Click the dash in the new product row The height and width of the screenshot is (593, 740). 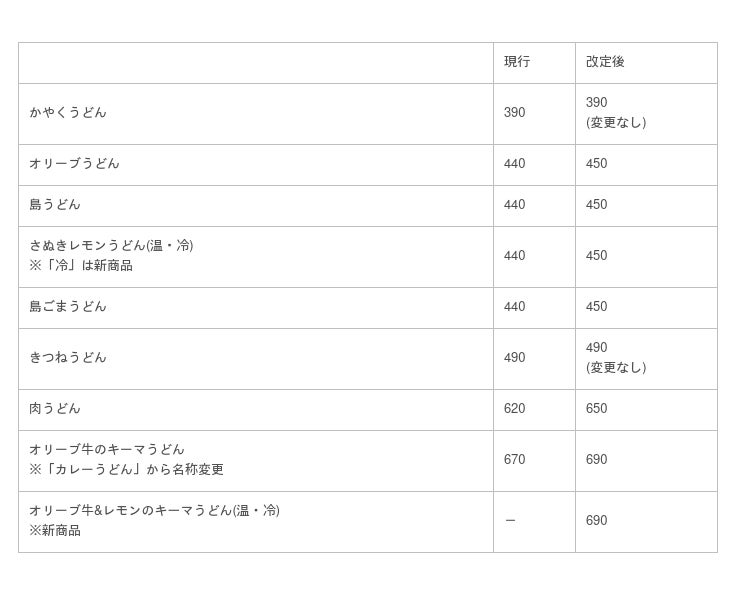[x=510, y=521]
